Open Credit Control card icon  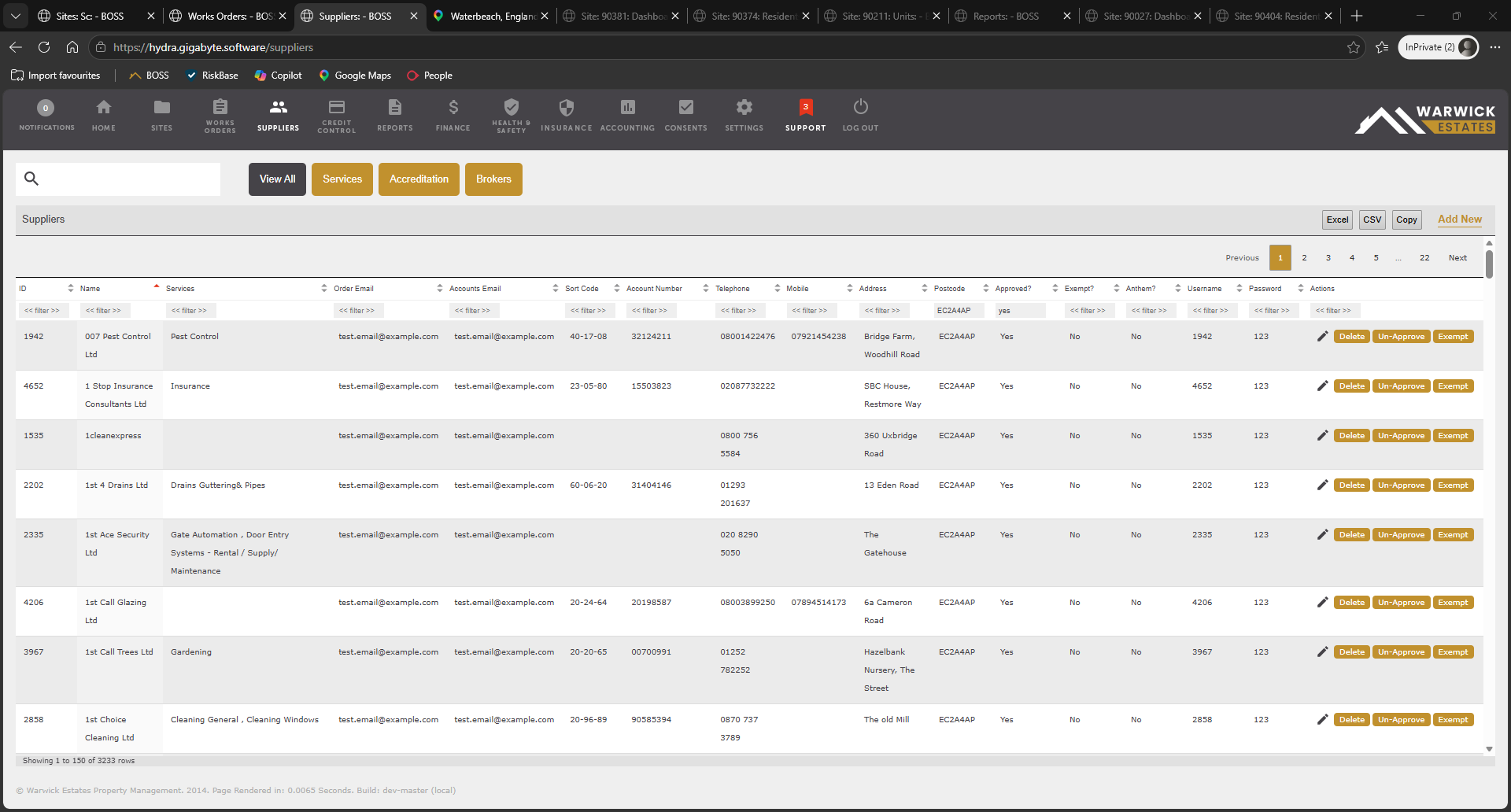point(337,107)
